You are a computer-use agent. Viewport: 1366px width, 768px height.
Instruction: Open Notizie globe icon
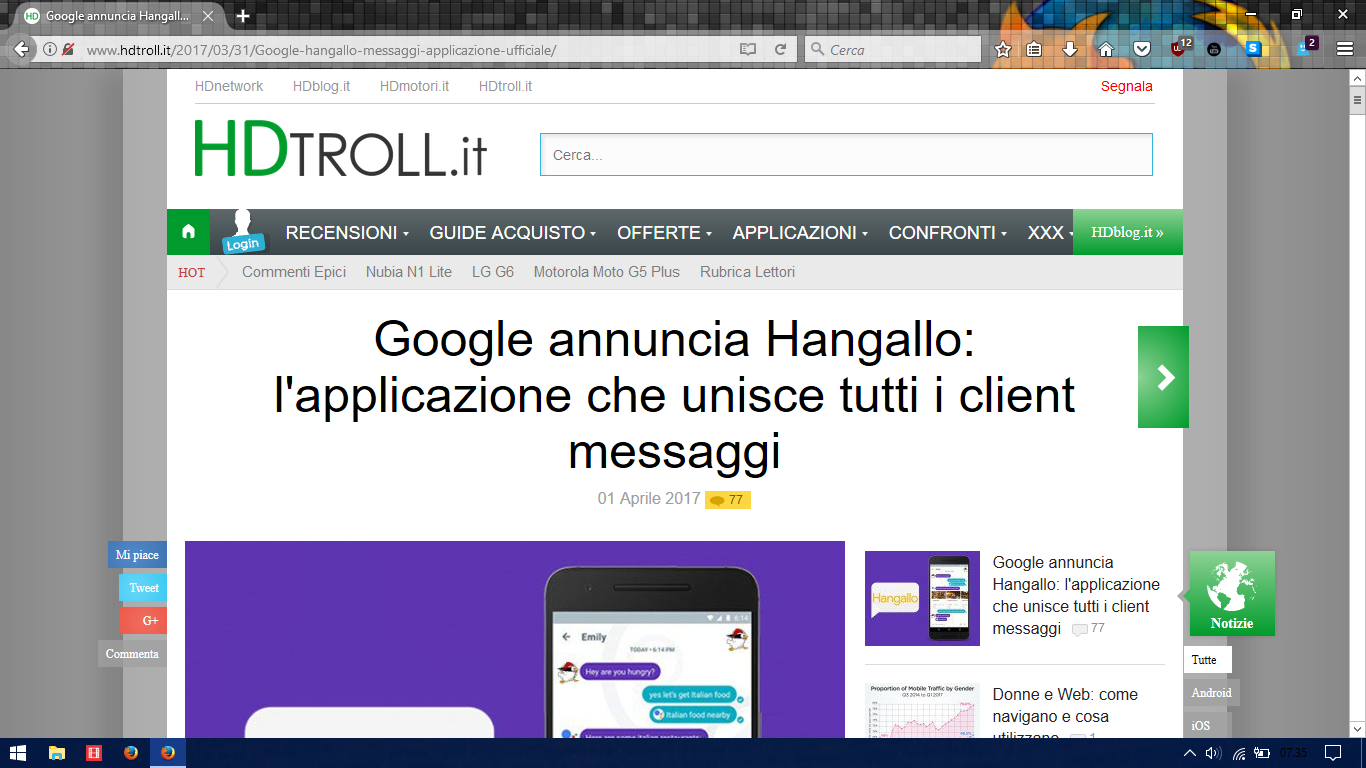(1232, 594)
